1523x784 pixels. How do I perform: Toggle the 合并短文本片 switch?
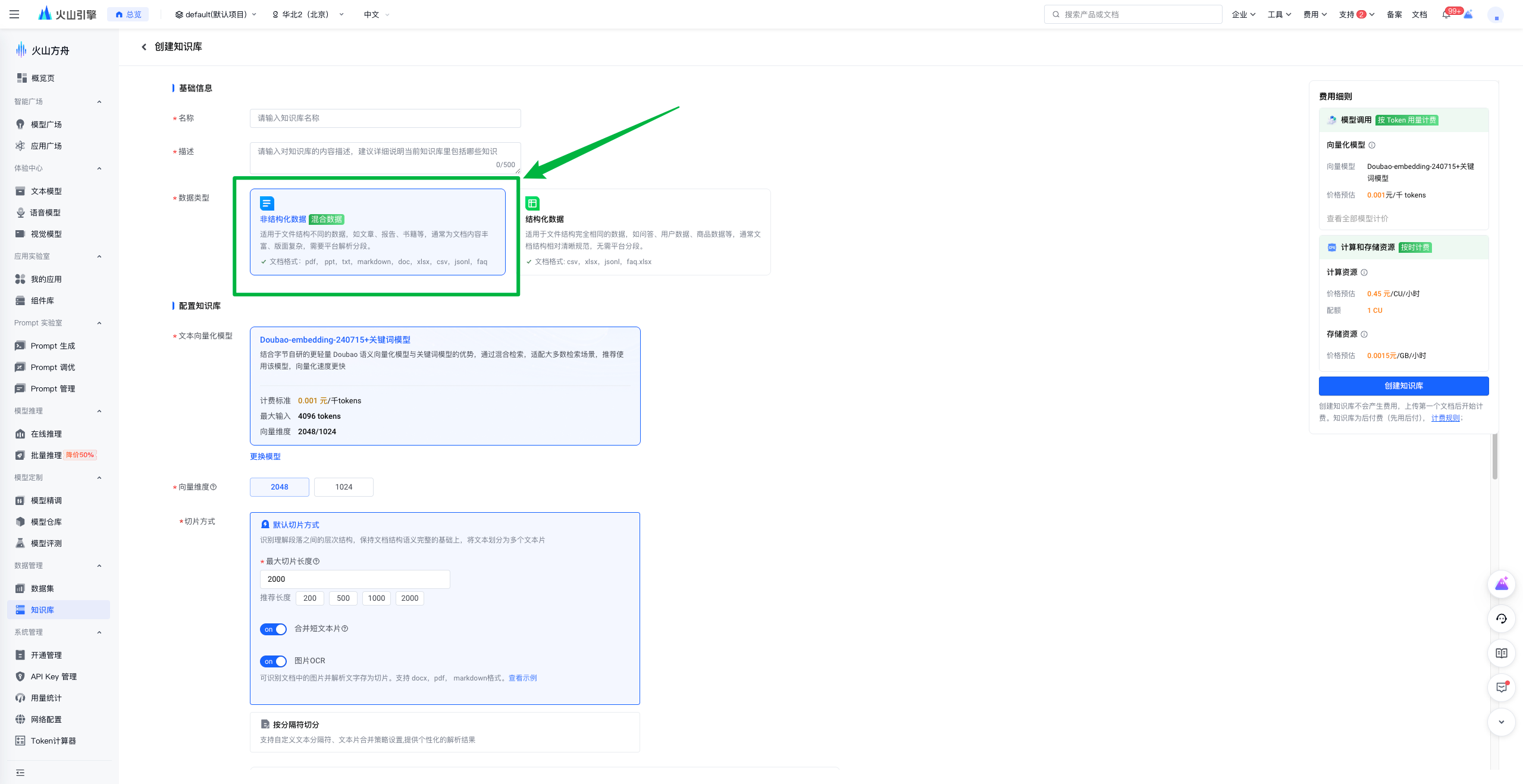click(273, 629)
